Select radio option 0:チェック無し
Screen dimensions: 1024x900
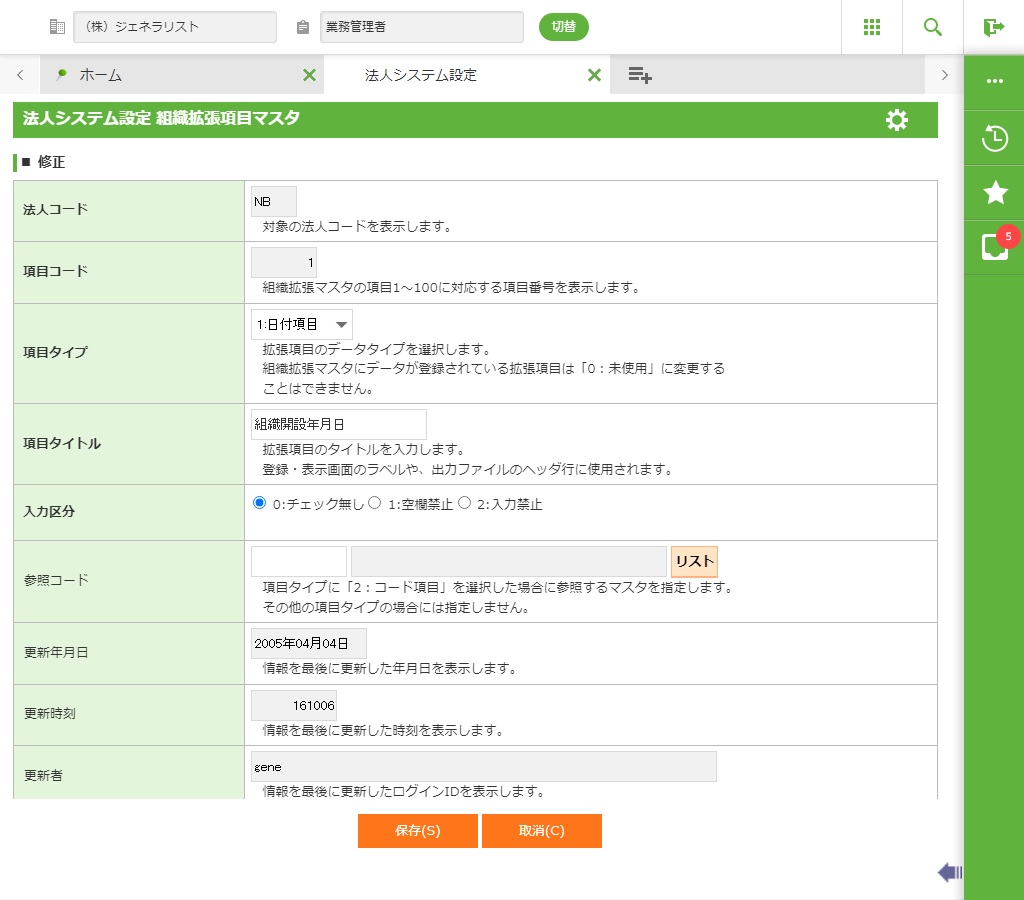click(260, 504)
